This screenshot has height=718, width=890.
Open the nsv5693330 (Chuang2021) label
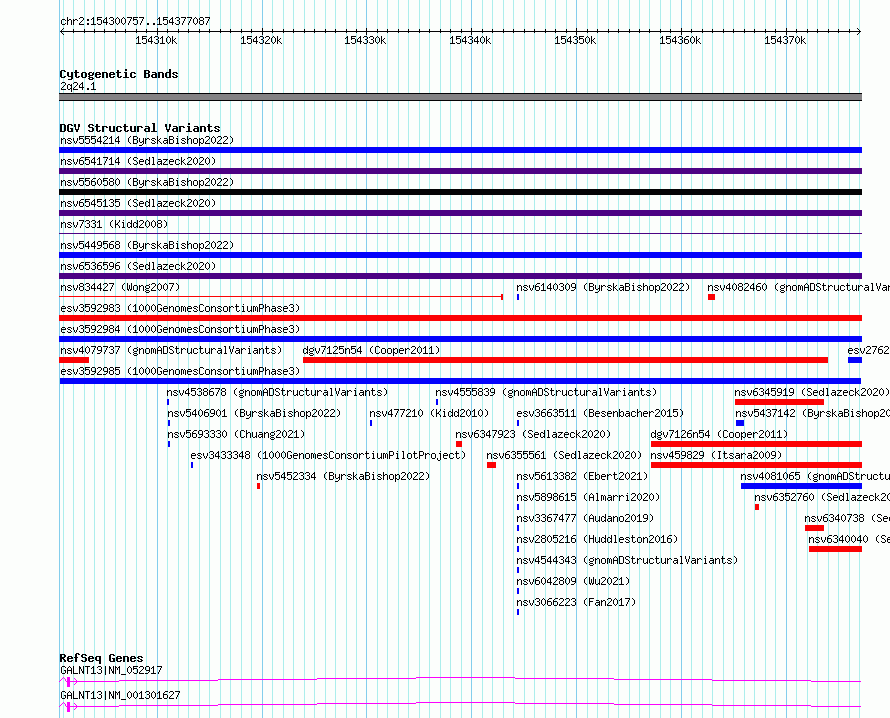pos(236,434)
